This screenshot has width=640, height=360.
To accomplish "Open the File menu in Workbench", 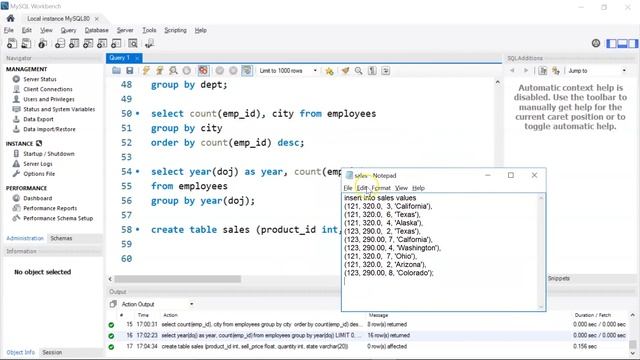I will pyautogui.click(x=9, y=30).
